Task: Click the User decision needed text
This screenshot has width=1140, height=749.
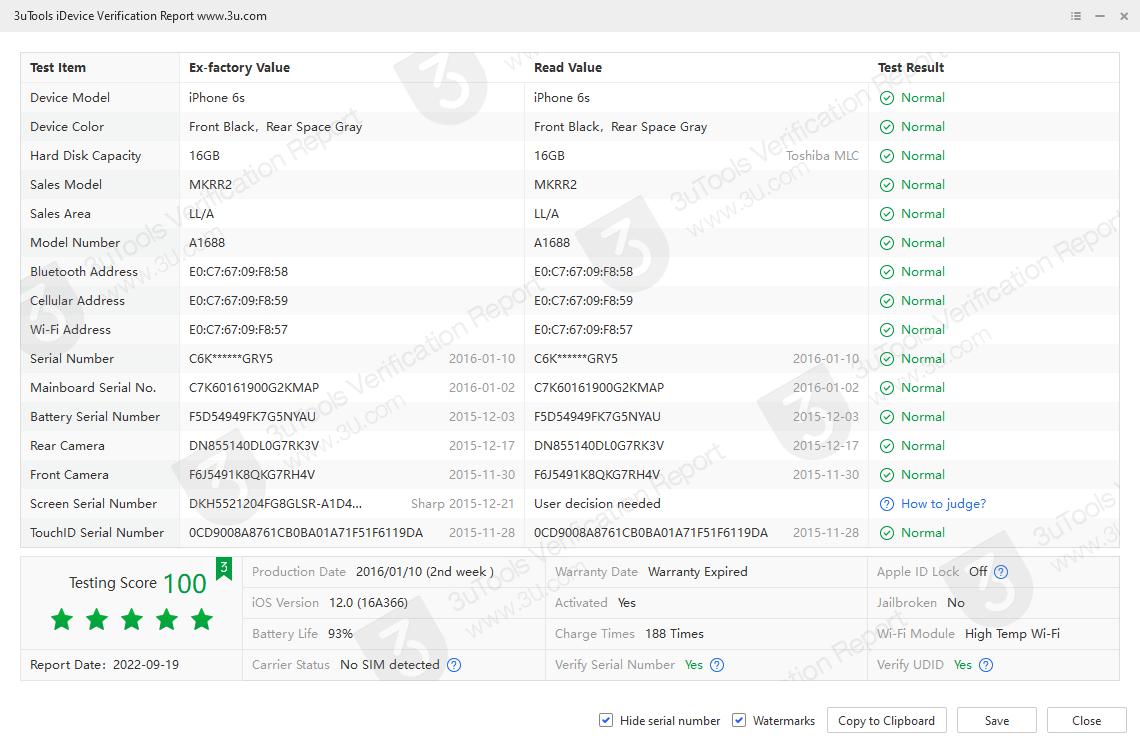Action: pos(598,504)
